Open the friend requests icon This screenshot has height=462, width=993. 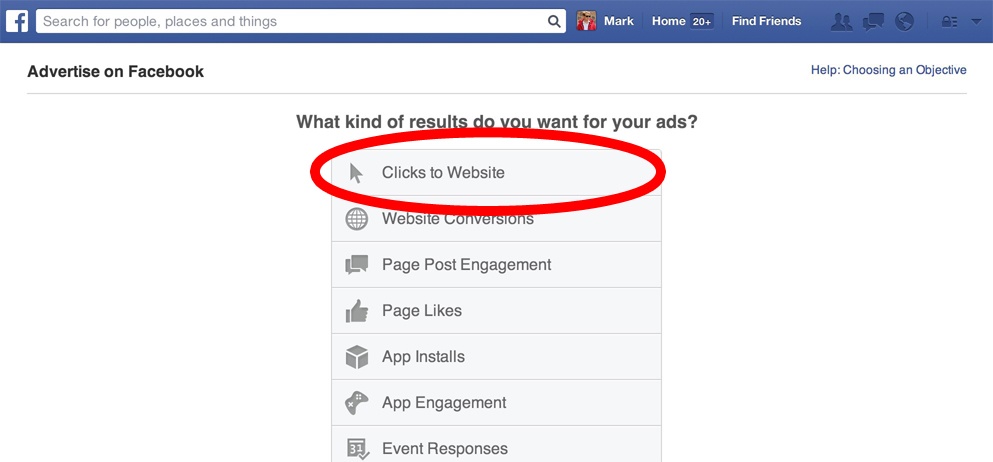pos(842,21)
